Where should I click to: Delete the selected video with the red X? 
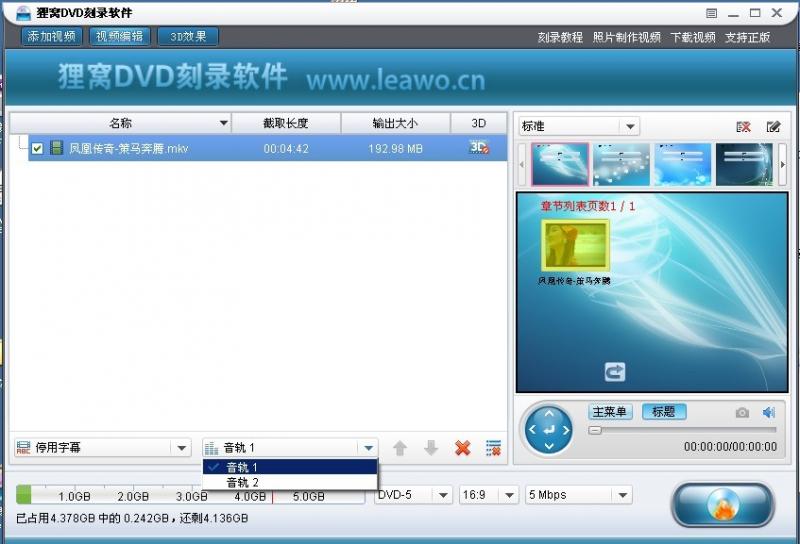click(462, 448)
